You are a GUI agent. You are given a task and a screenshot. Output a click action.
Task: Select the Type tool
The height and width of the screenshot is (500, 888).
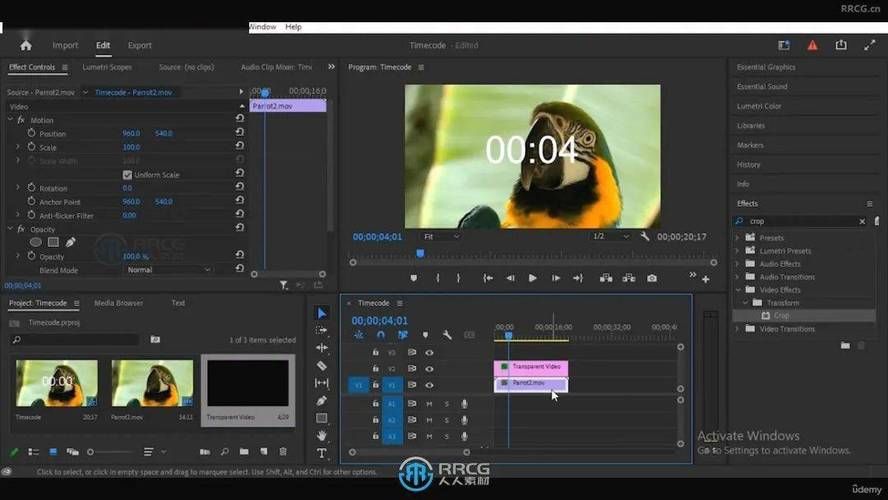[322, 453]
